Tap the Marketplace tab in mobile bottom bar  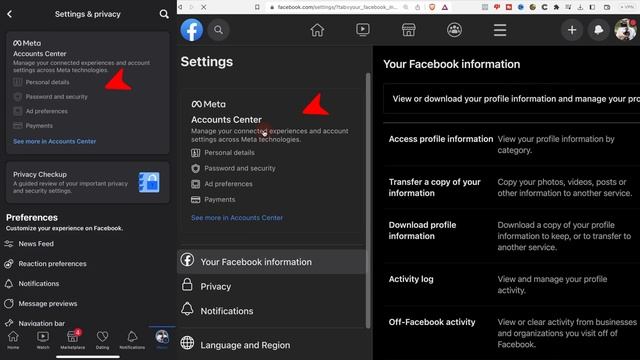tap(73, 340)
